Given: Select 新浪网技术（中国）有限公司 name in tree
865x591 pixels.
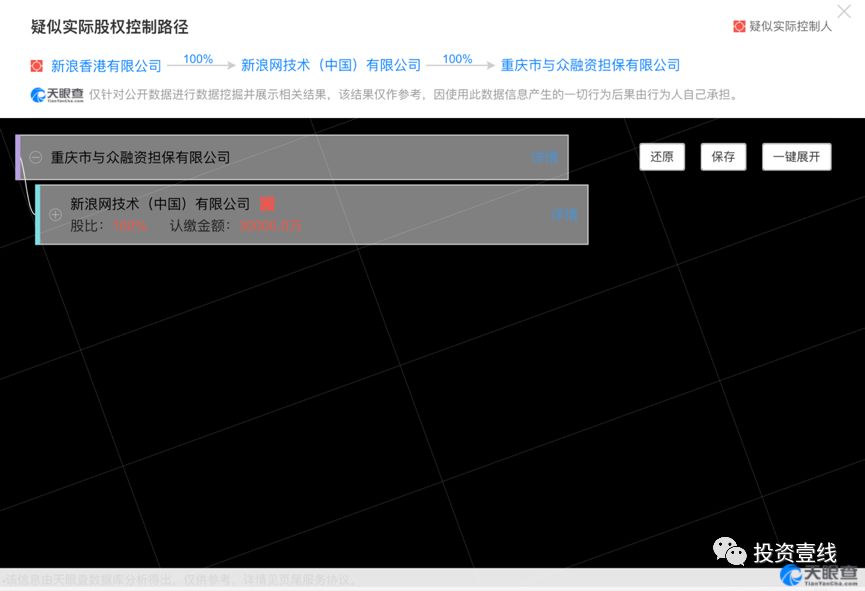Looking at the screenshot, I should tap(160, 204).
